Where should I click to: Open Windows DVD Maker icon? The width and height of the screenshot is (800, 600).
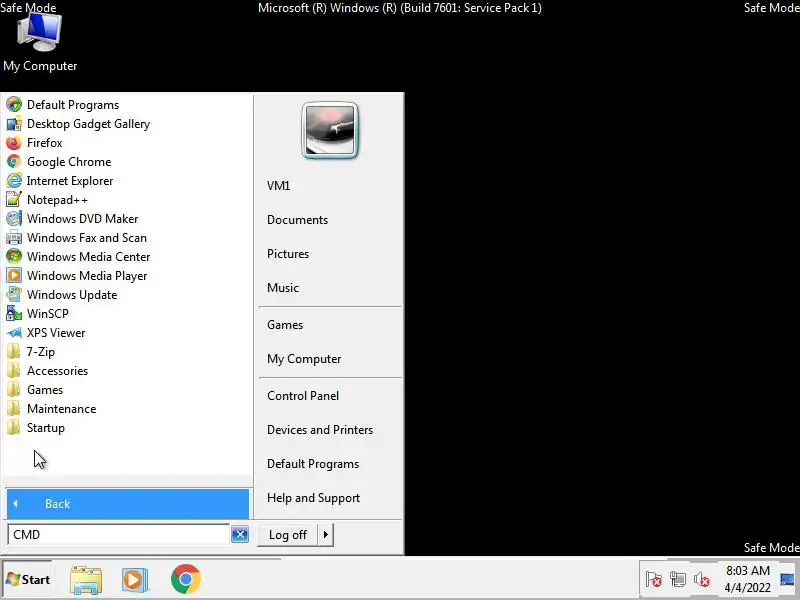point(14,219)
